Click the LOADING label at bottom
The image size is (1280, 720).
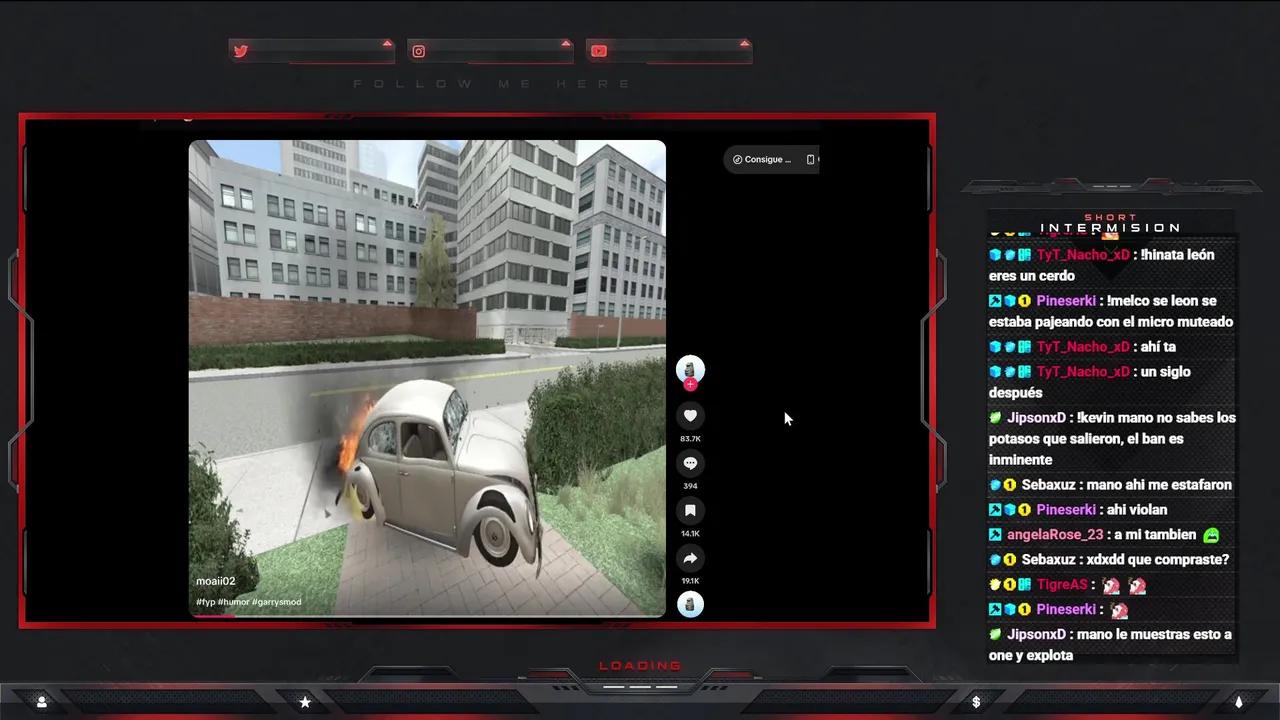(x=640, y=665)
